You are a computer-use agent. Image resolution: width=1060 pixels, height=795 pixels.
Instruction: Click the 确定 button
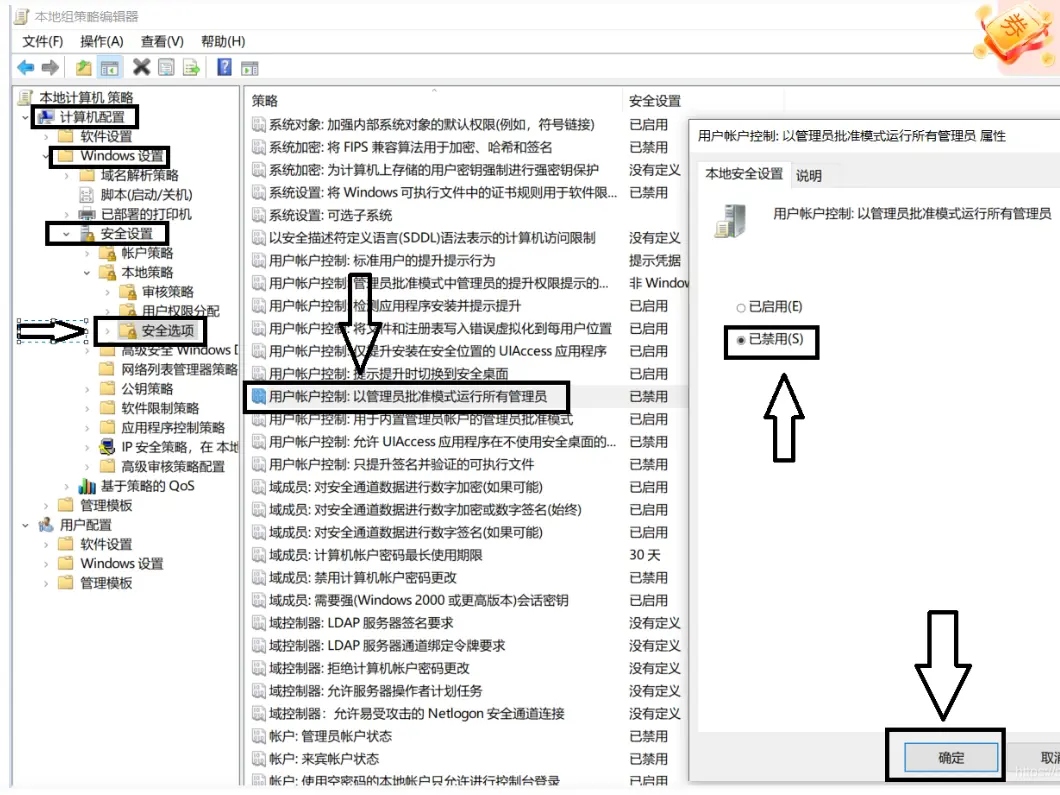951,757
